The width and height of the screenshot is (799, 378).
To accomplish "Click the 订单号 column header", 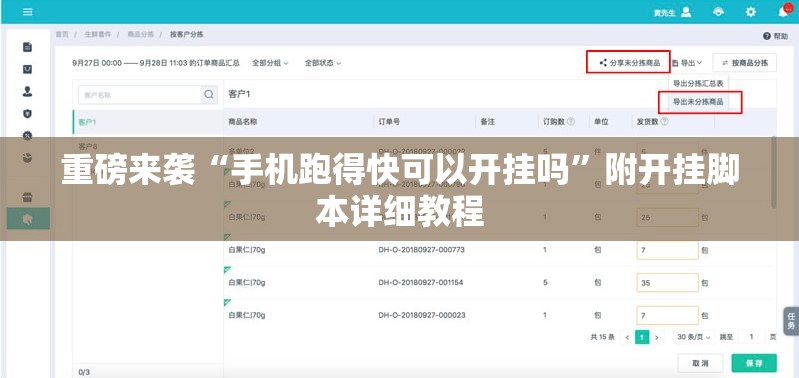I will (x=389, y=122).
